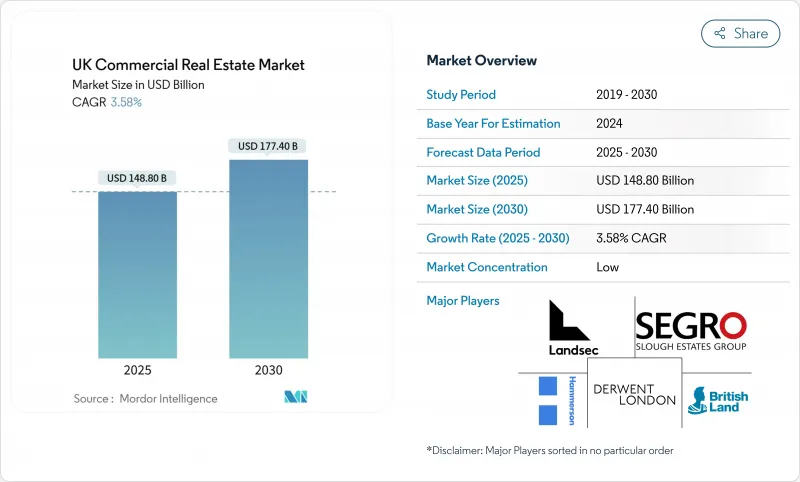Viewport: 800px width, 482px height.
Task: Click the Derwent London logo
Action: click(634, 393)
